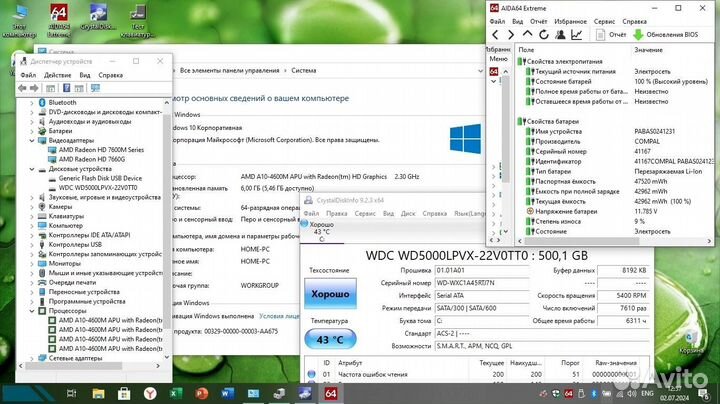Open the AIDA64 user profile icon

pyautogui.click(x=560, y=35)
